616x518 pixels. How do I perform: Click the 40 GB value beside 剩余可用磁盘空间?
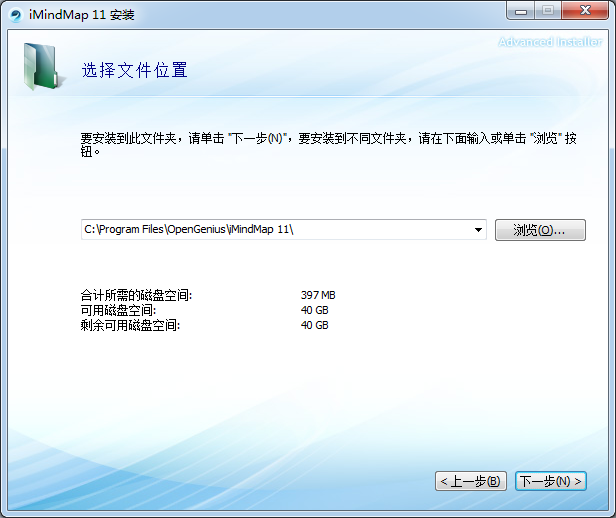(x=315, y=325)
